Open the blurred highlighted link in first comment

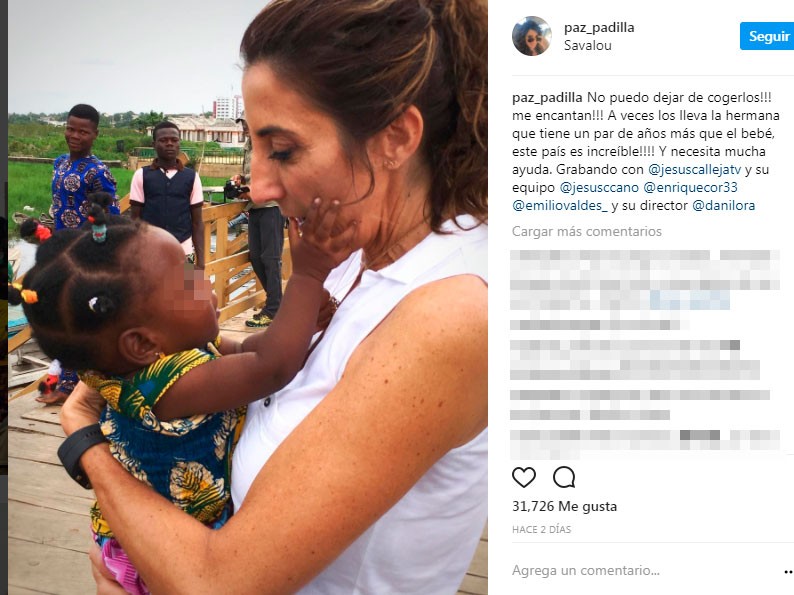pyautogui.click(x=690, y=301)
